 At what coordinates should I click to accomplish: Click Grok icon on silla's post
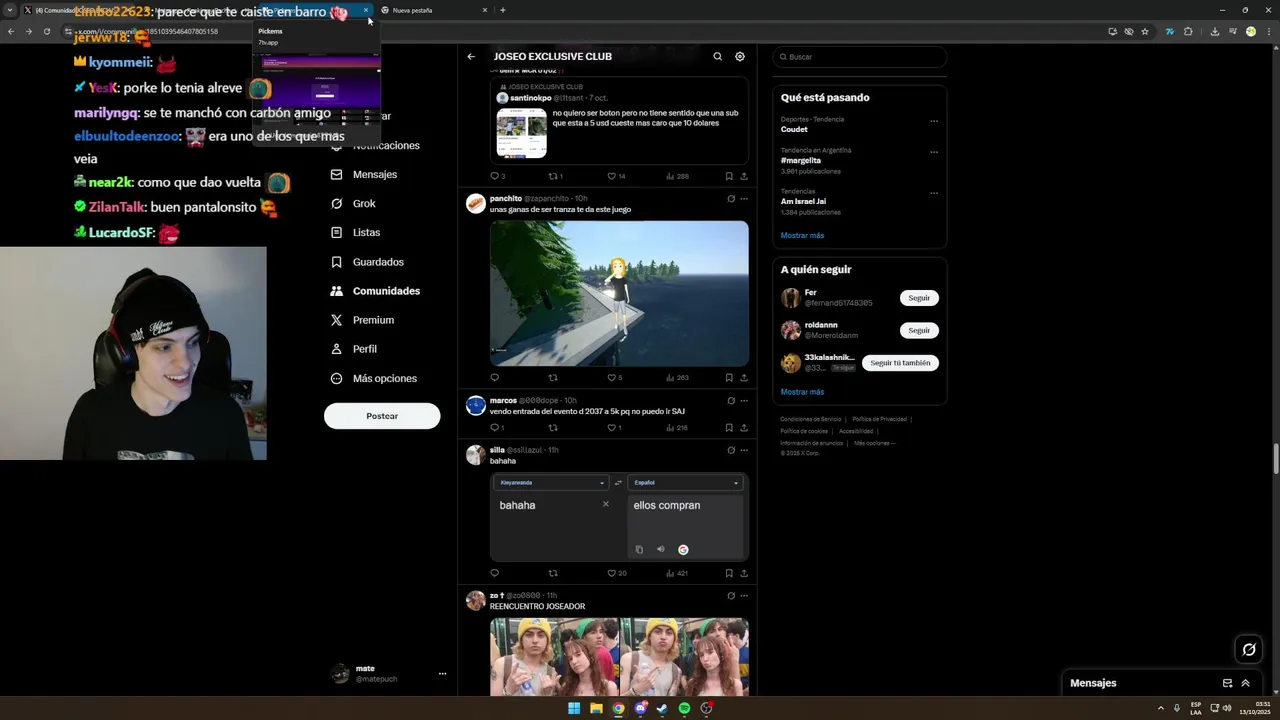pos(731,450)
